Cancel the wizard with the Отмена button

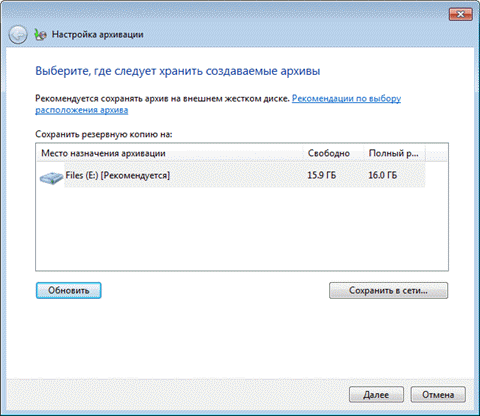coord(438,395)
